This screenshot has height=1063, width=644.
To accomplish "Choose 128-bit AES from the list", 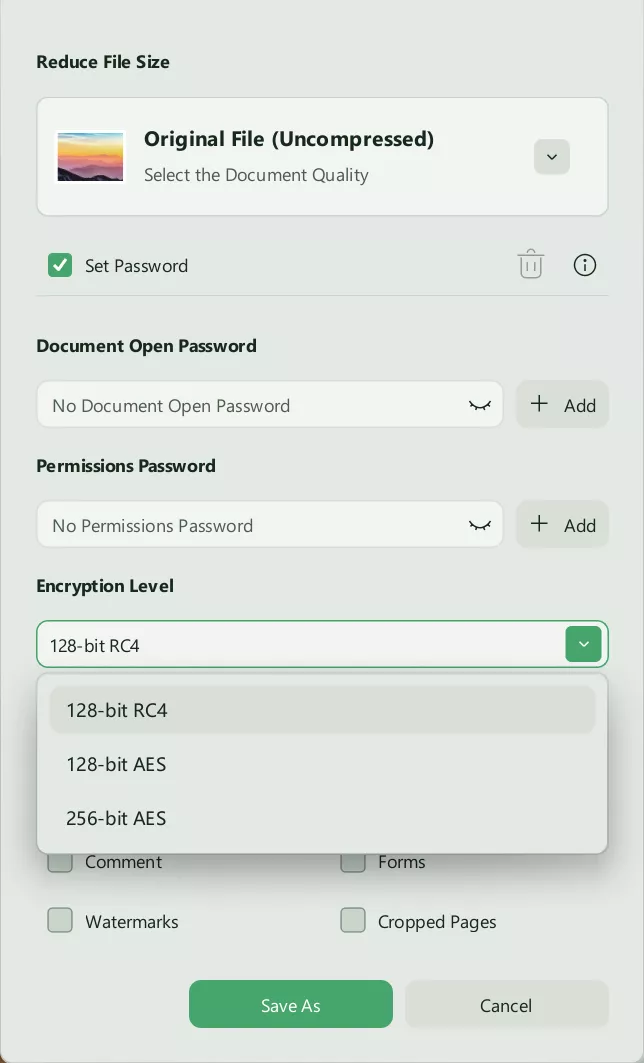I will [116, 763].
